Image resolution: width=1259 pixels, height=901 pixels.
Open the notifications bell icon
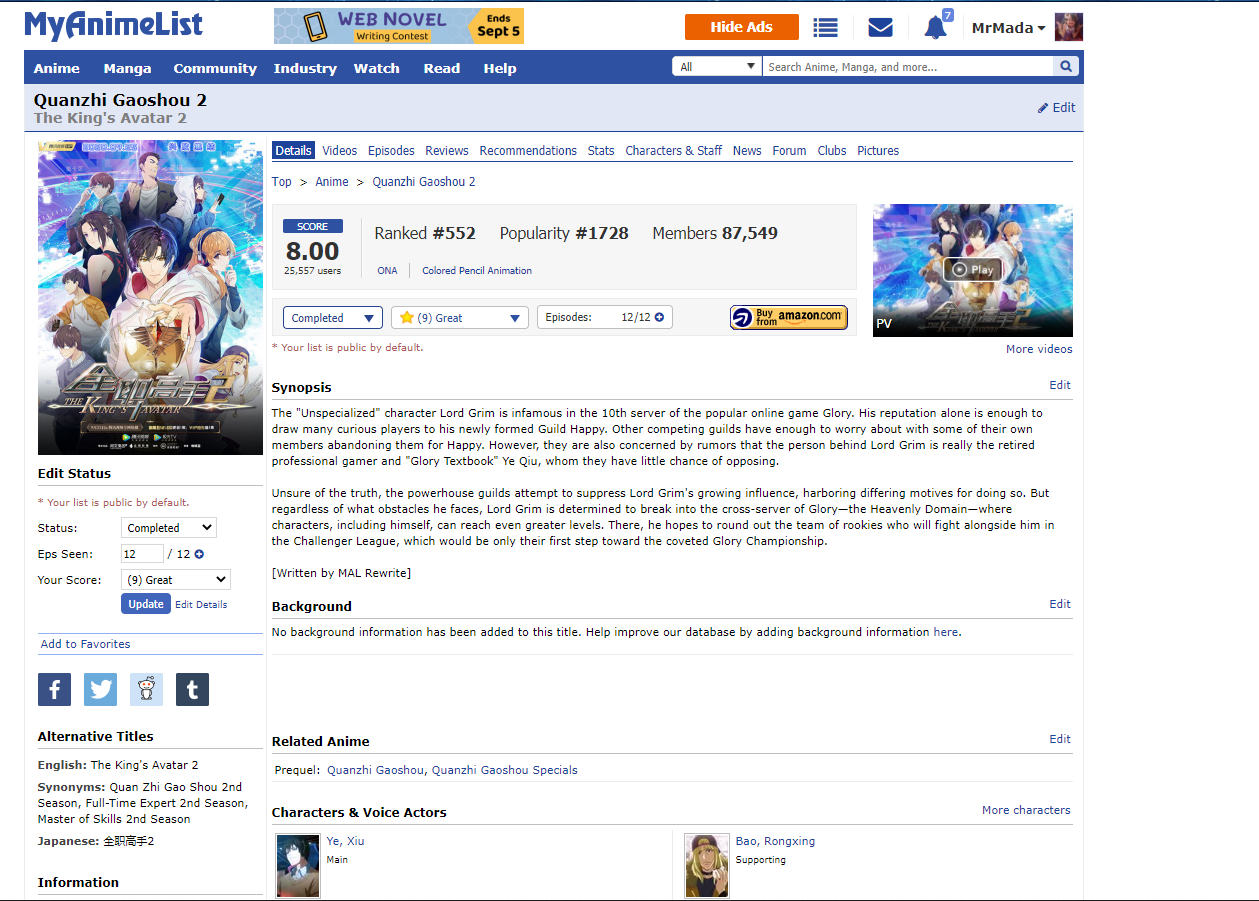coord(936,27)
